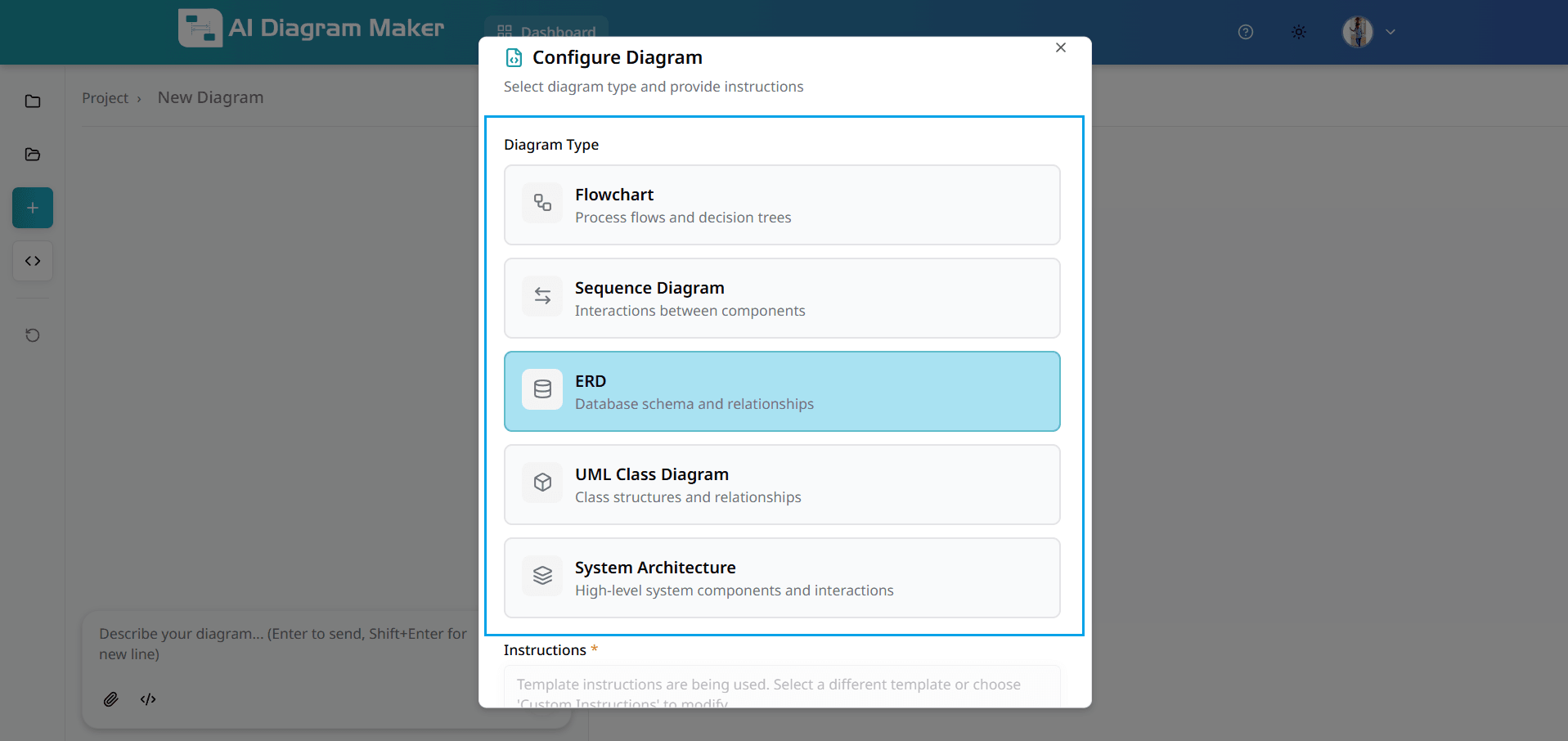Image resolution: width=1568 pixels, height=741 pixels.
Task: Click the AI Diagram Maker logo icon
Action: pos(200,27)
